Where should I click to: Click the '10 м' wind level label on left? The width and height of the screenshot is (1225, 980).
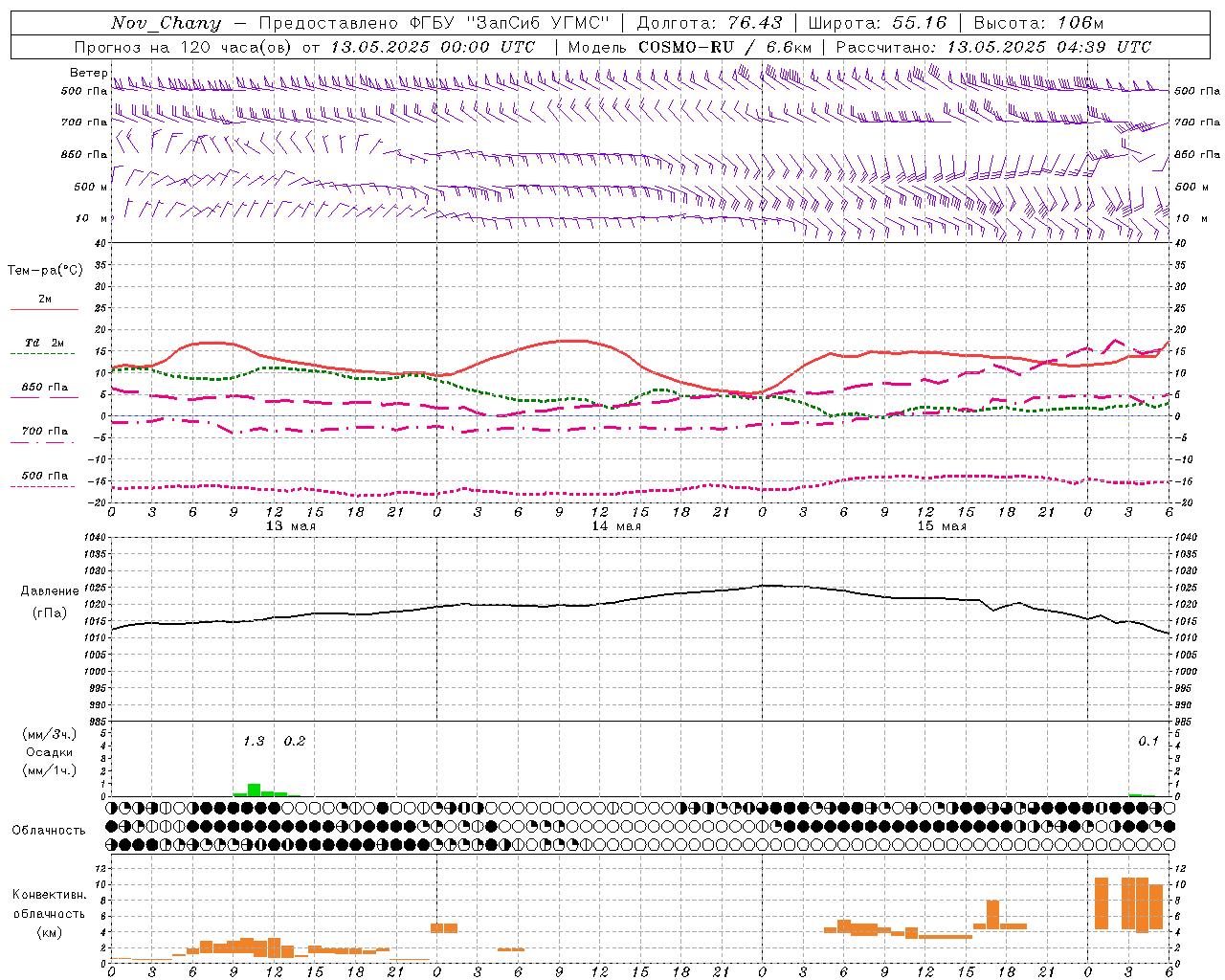tap(92, 218)
